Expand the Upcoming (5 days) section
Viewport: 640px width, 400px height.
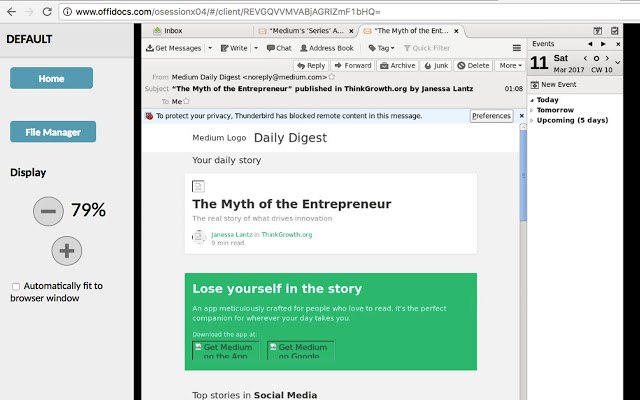[x=532, y=120]
